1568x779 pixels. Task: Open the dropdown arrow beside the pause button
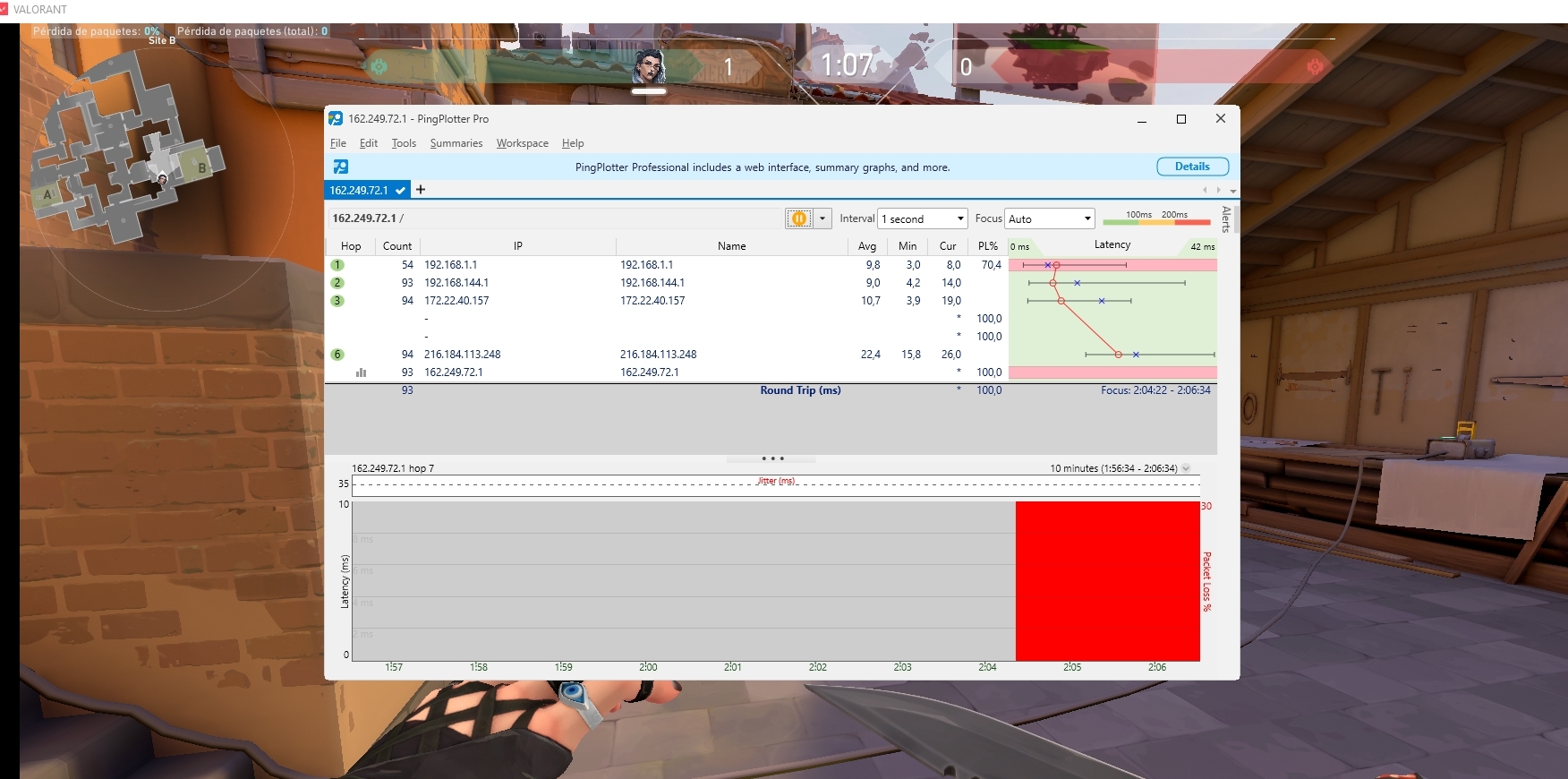[x=822, y=218]
